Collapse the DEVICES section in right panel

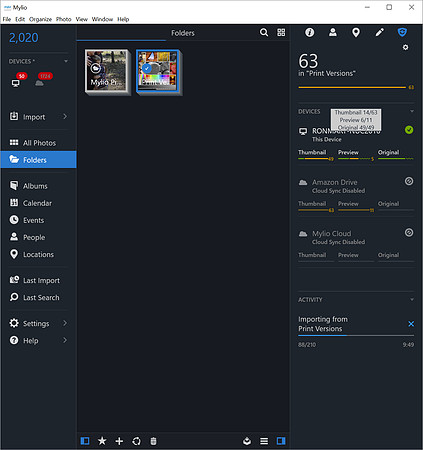click(412, 111)
